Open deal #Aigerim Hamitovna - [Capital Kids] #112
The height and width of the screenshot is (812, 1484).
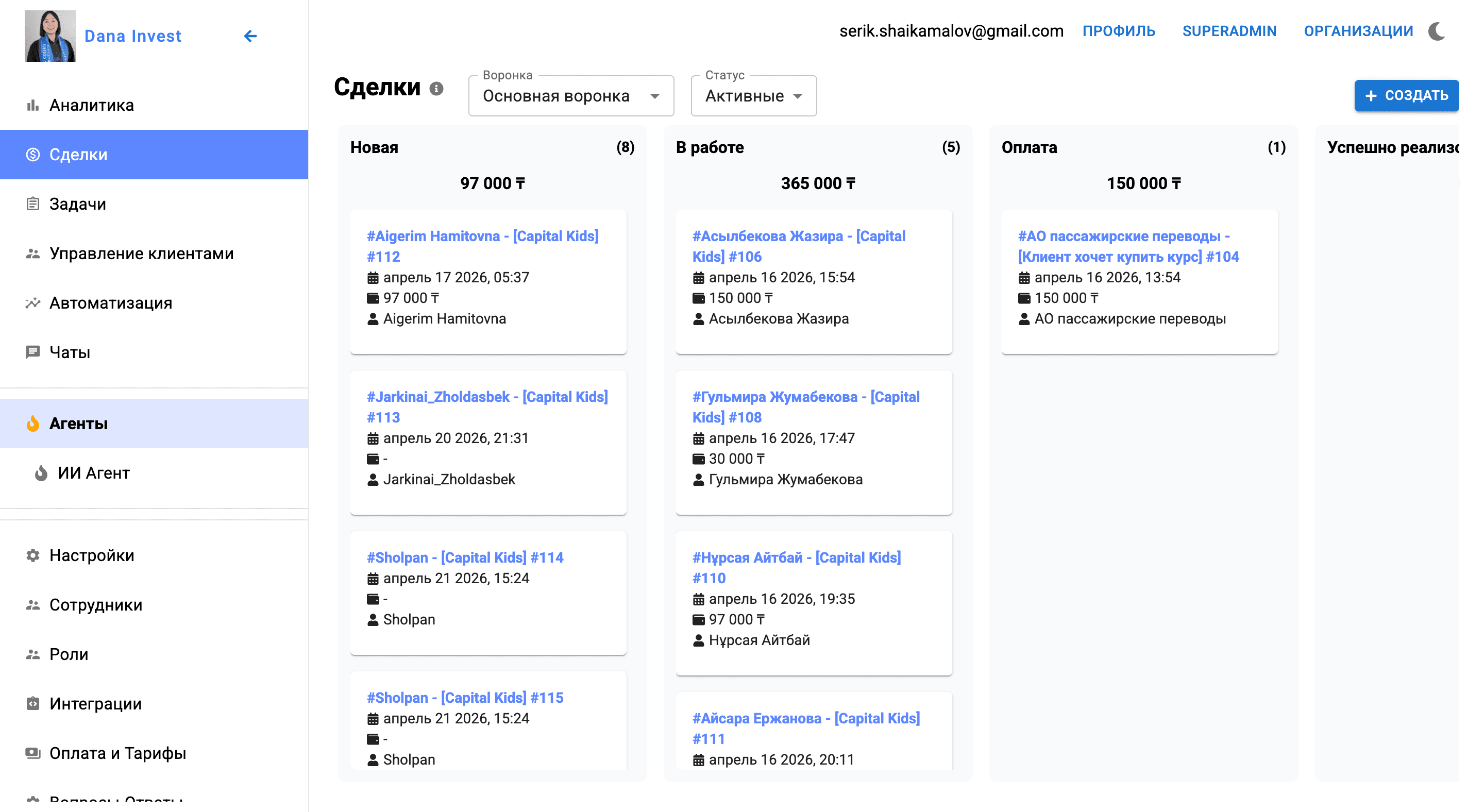[x=483, y=246]
